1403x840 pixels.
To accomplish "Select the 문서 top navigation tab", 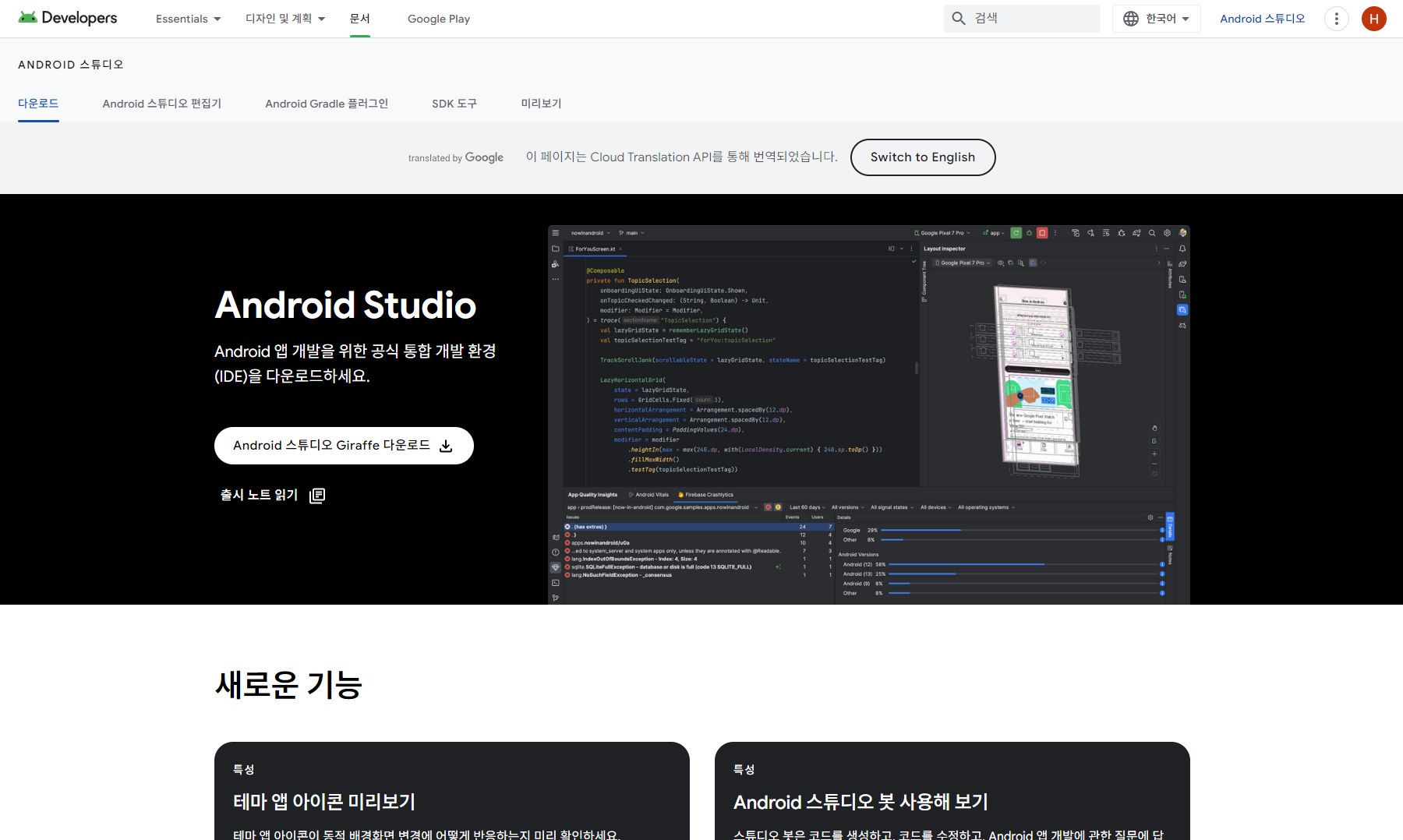I will (360, 19).
